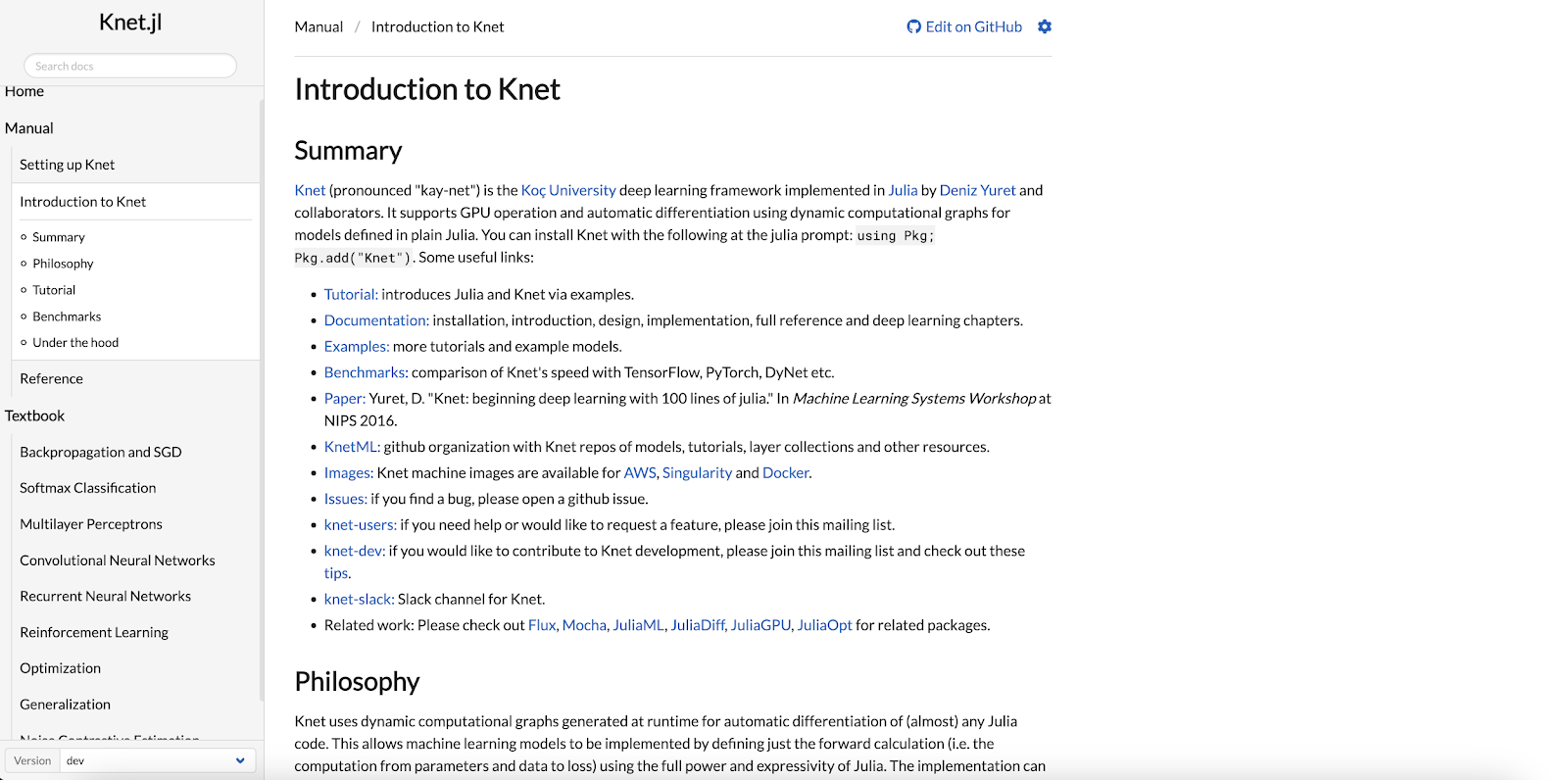
Task: Go to Reference in the sidebar
Action: [x=51, y=378]
